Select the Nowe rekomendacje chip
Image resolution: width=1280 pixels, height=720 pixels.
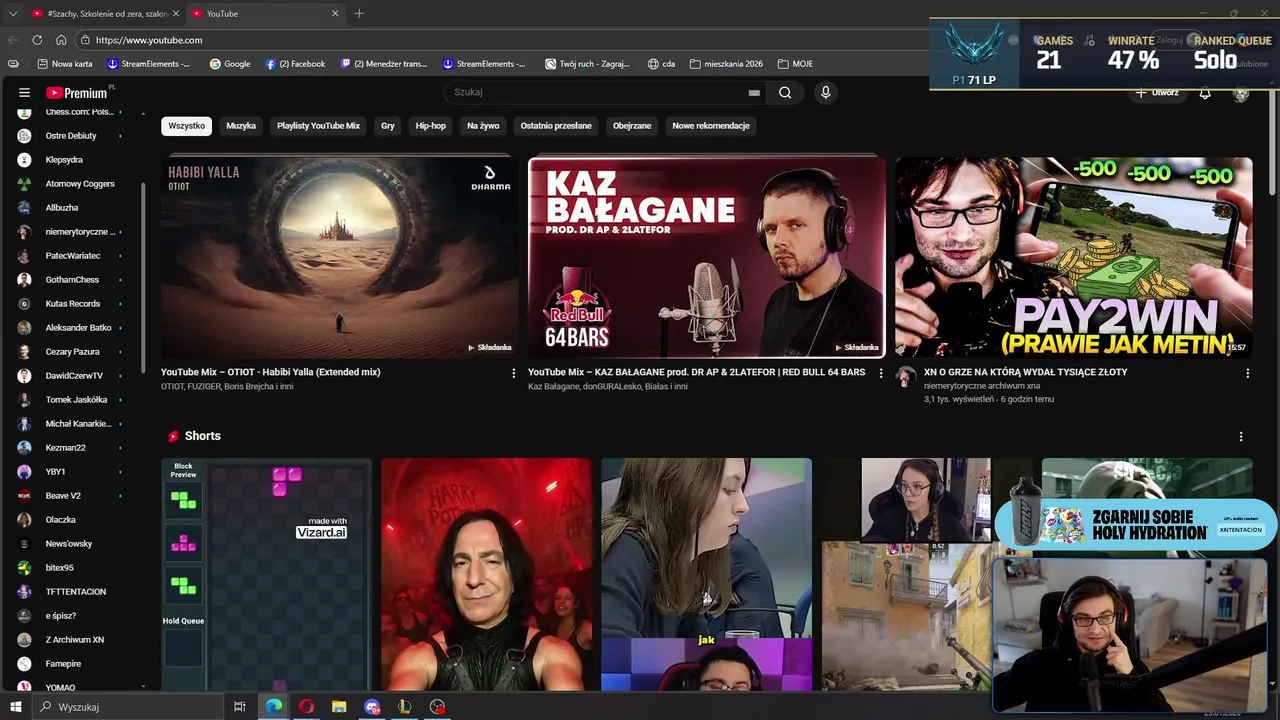click(x=711, y=126)
